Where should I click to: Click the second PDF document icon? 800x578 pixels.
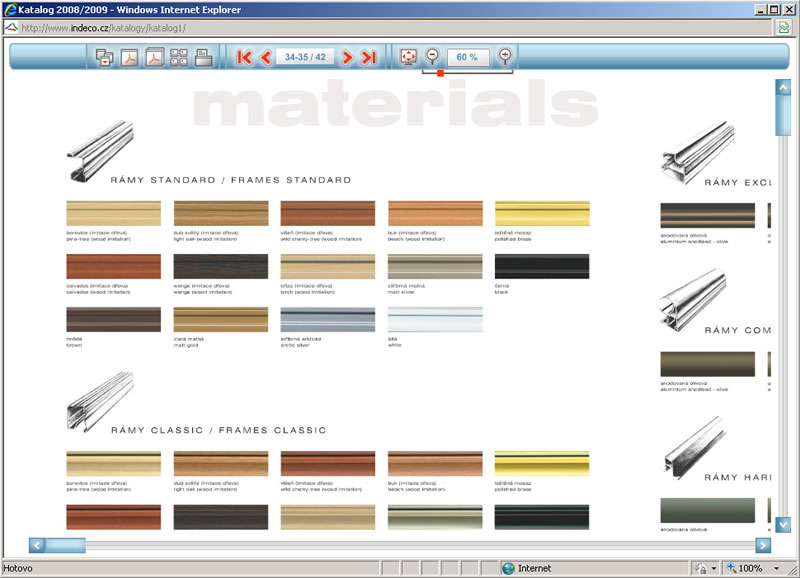click(155, 57)
